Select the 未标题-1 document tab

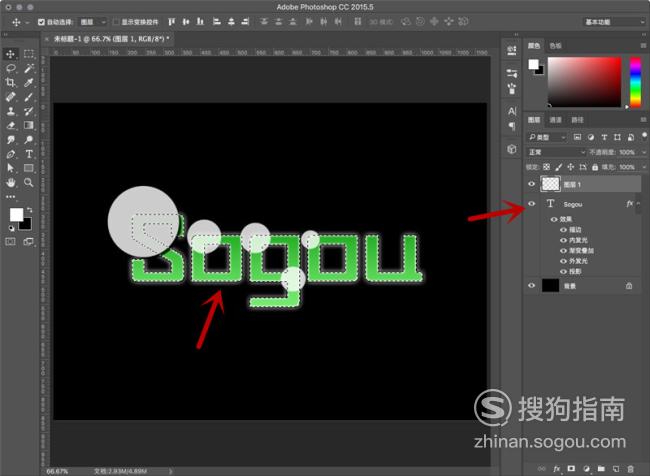tap(111, 39)
